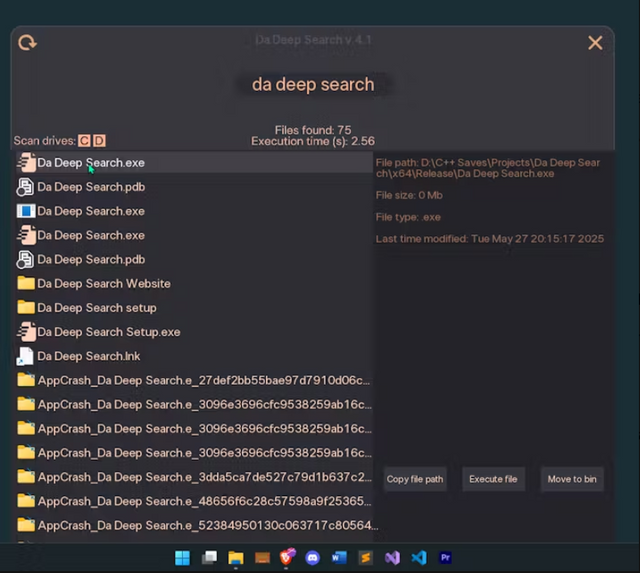Click blue window icon beside Da Deep Search.exe
640x573 pixels.
[26, 211]
